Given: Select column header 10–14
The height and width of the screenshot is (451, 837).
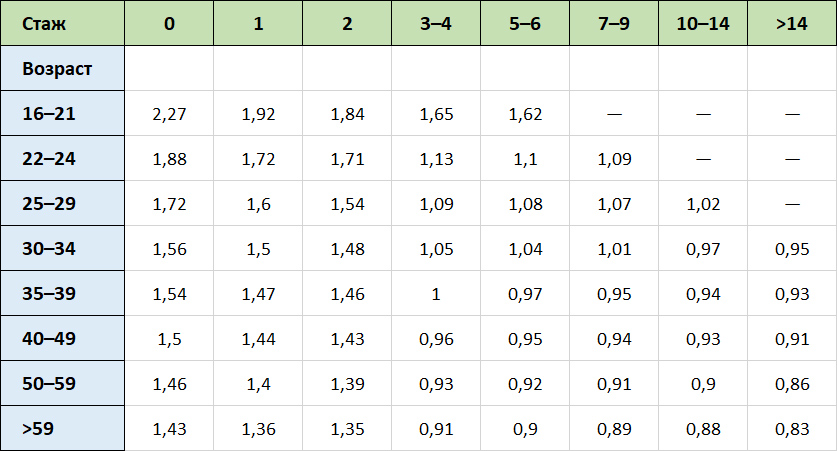Looking at the screenshot, I should click(x=702, y=23).
